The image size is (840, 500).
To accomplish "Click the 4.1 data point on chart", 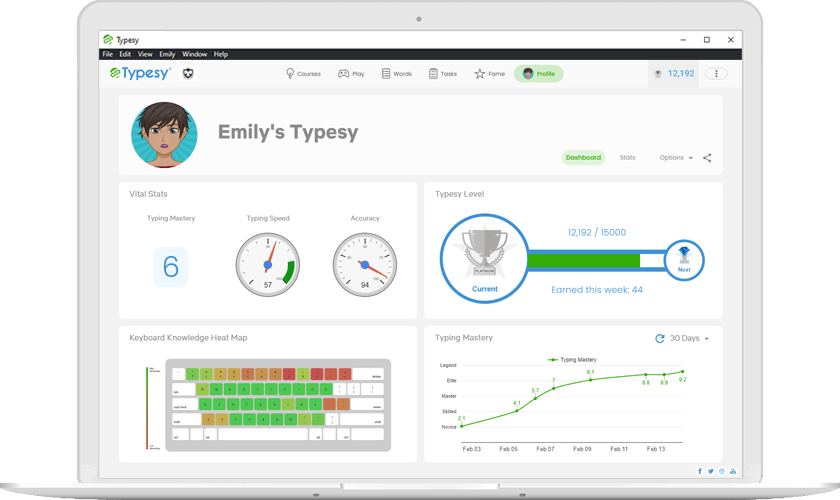I will click(517, 411).
